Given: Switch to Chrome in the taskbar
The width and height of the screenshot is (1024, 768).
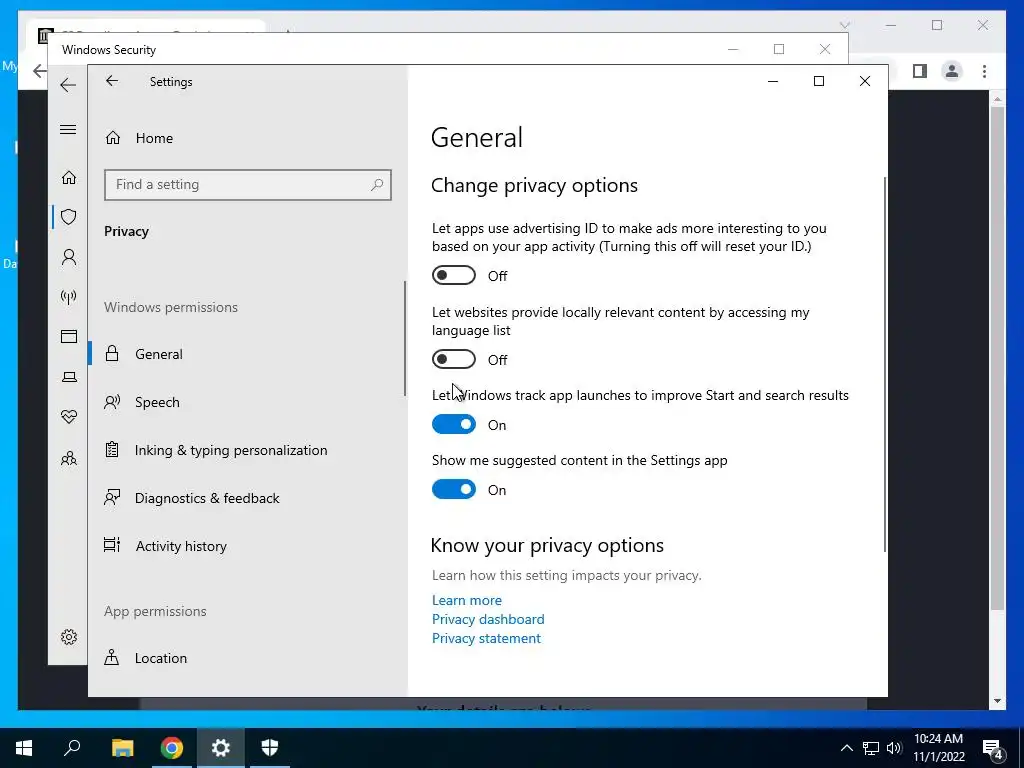Looking at the screenshot, I should (x=172, y=748).
